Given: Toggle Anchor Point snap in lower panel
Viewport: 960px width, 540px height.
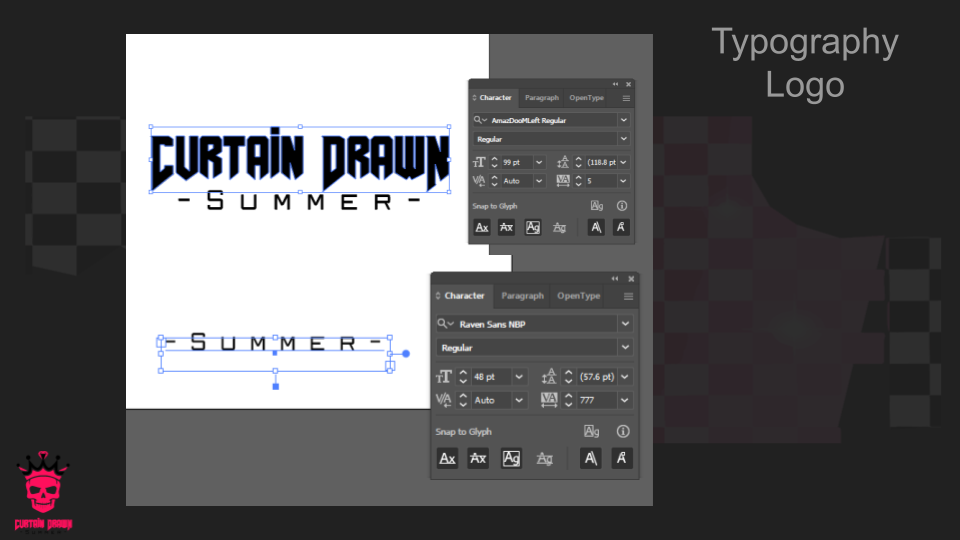Looking at the screenshot, I should (x=621, y=458).
